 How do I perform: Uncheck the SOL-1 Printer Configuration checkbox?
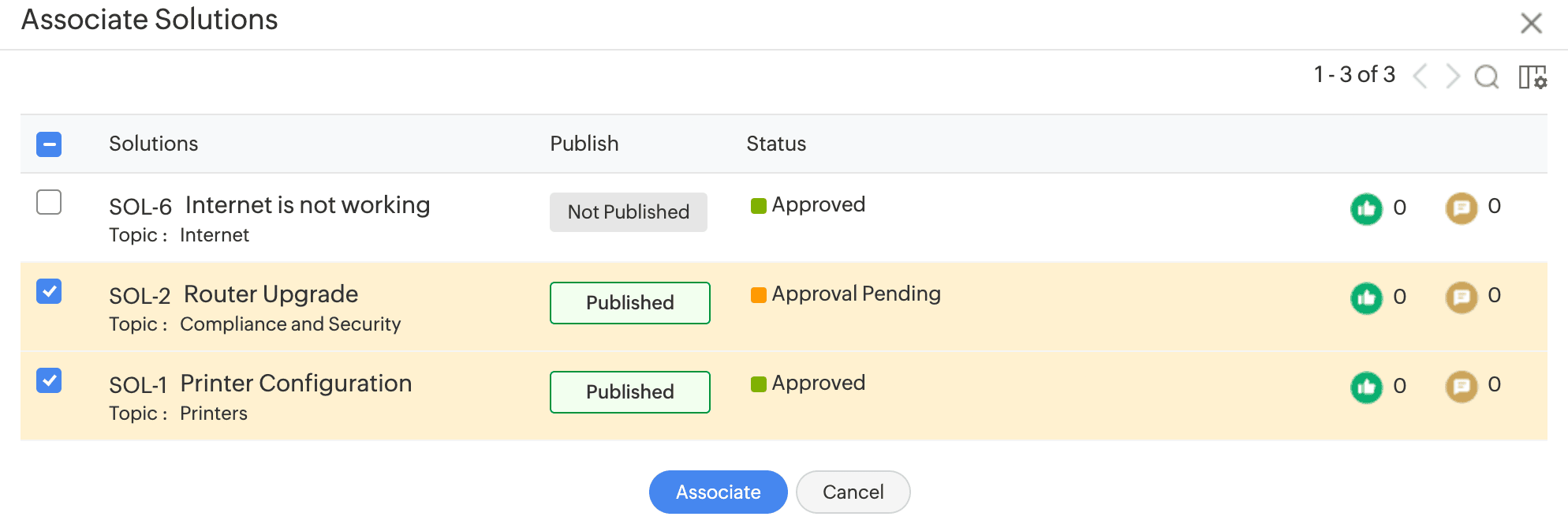(x=49, y=380)
